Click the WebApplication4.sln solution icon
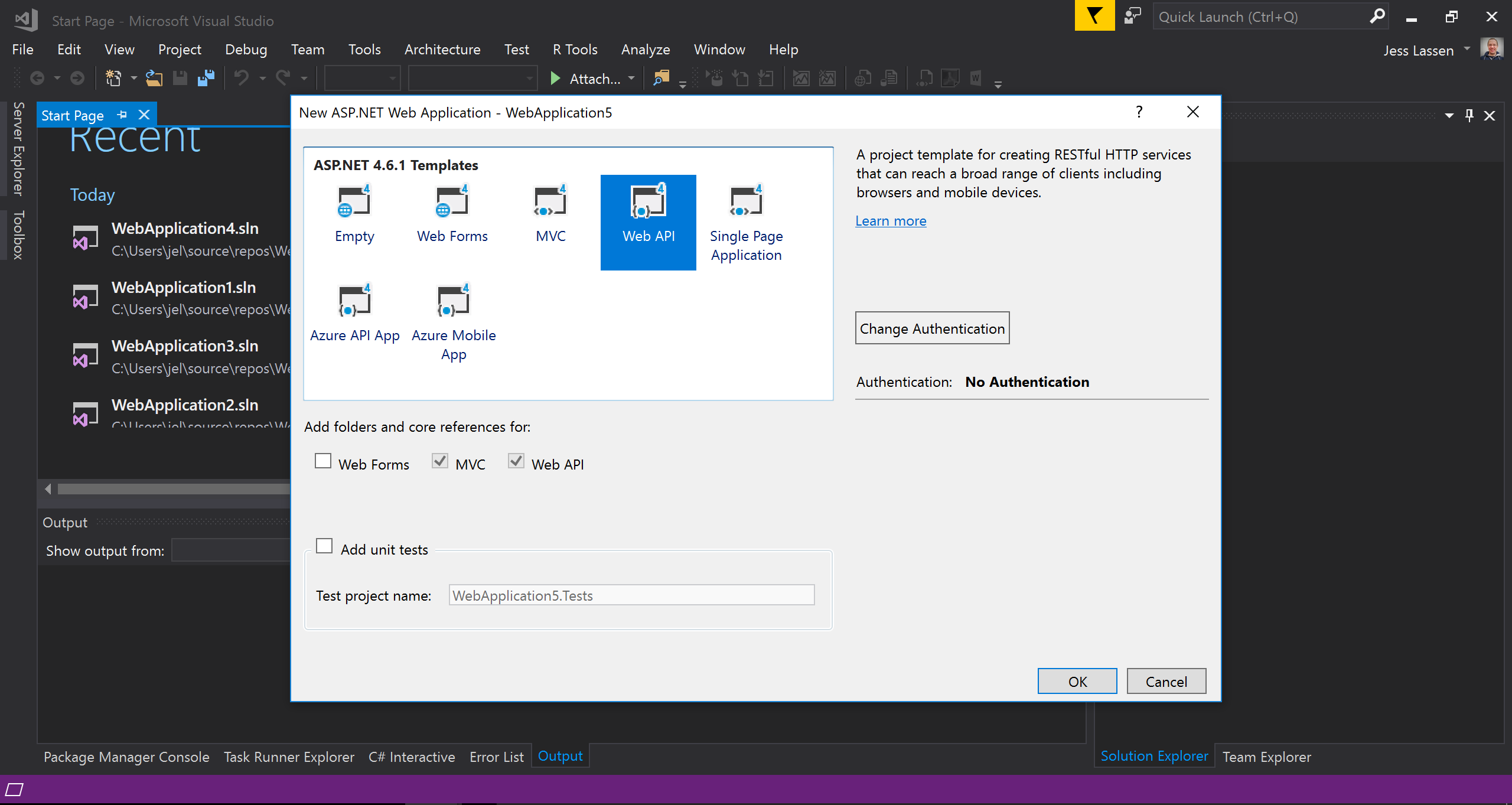The image size is (1512, 805). coord(85,238)
